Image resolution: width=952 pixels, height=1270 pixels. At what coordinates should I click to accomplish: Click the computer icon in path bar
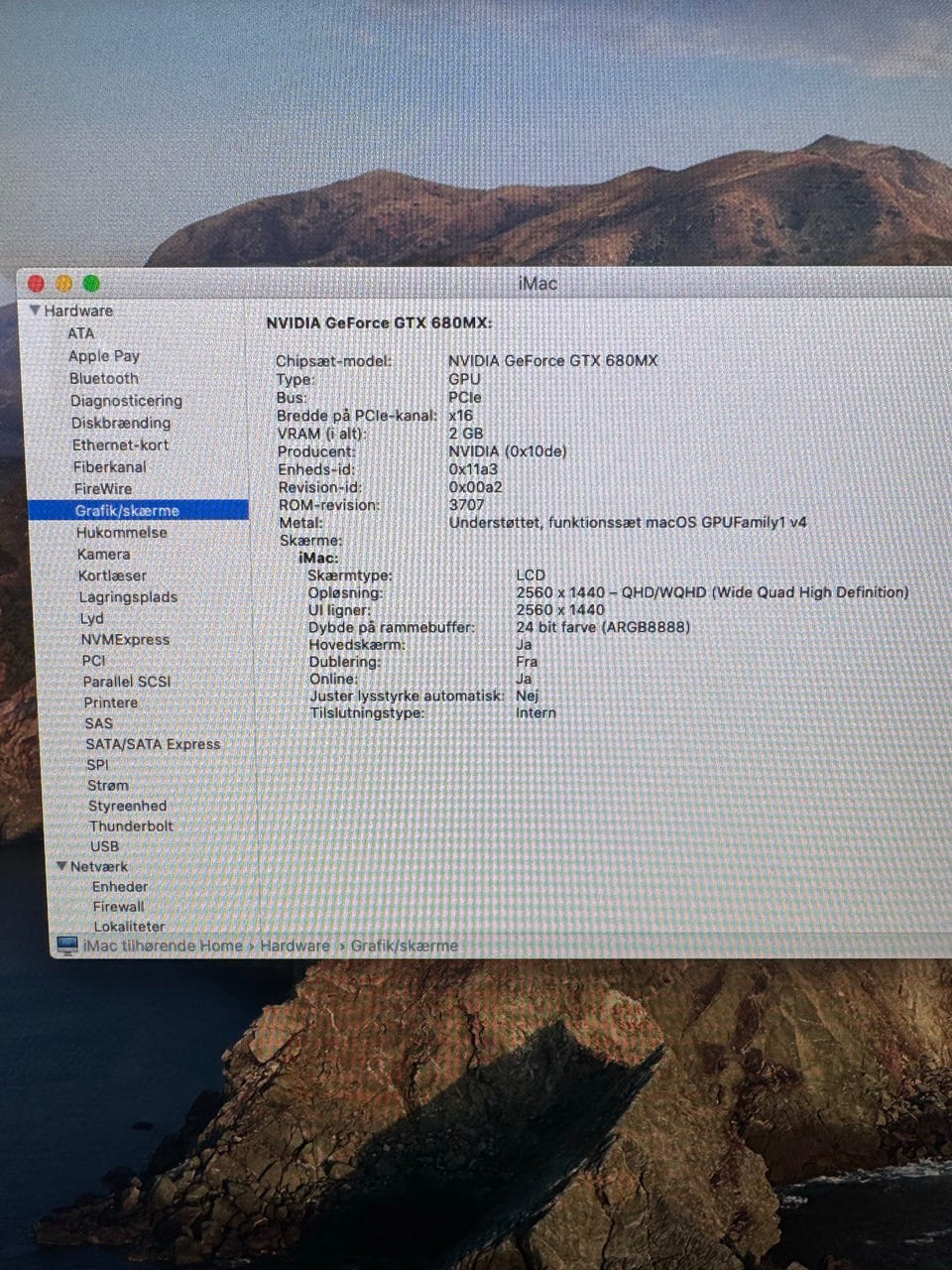pyautogui.click(x=67, y=946)
